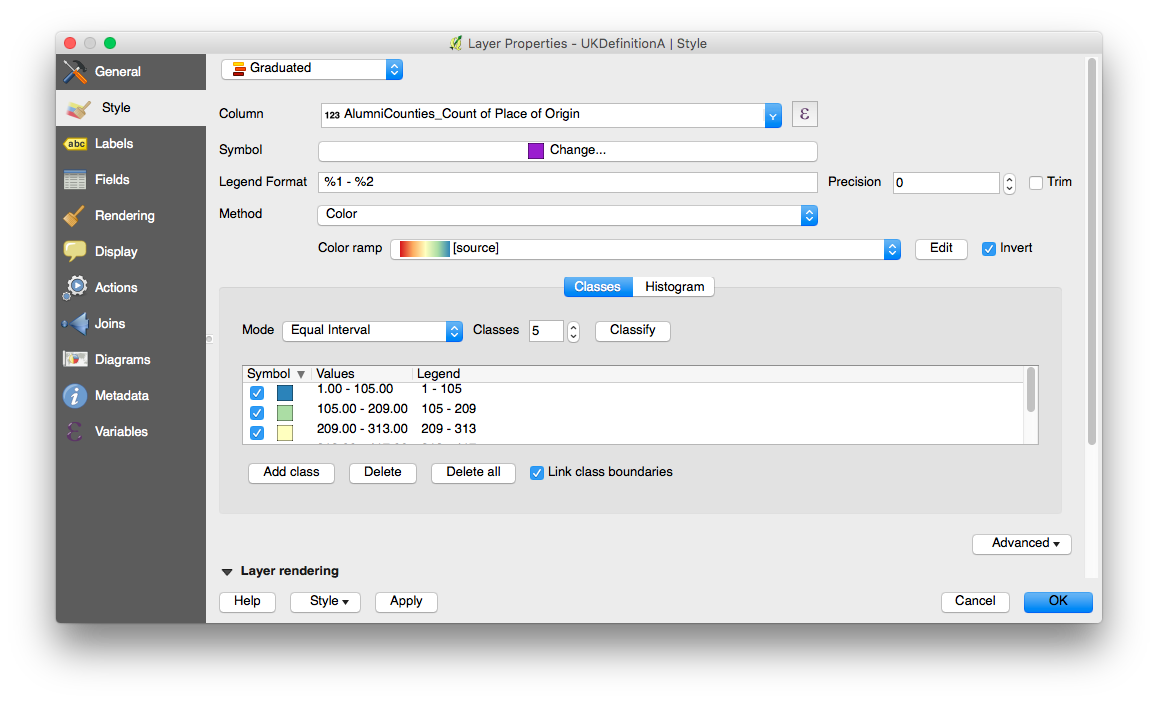Switch to the Histogram tab
This screenshot has width=1158, height=703.
click(673, 286)
